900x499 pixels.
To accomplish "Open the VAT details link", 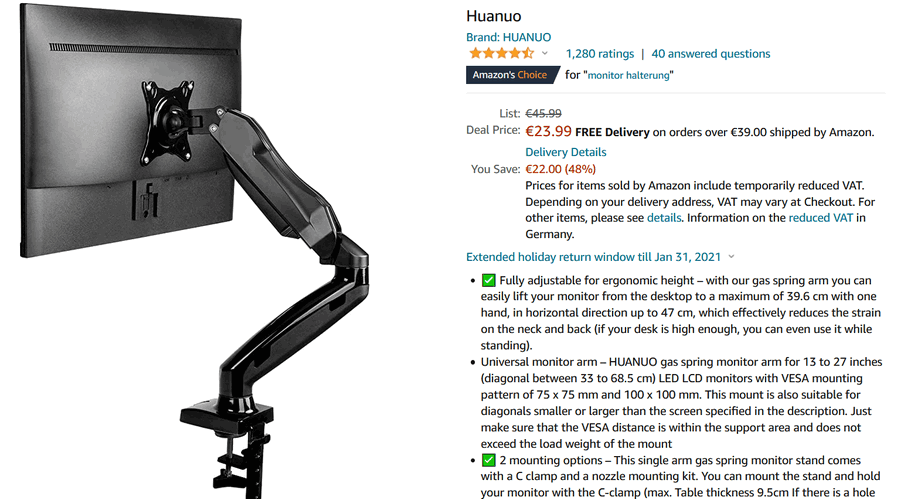I will click(664, 218).
